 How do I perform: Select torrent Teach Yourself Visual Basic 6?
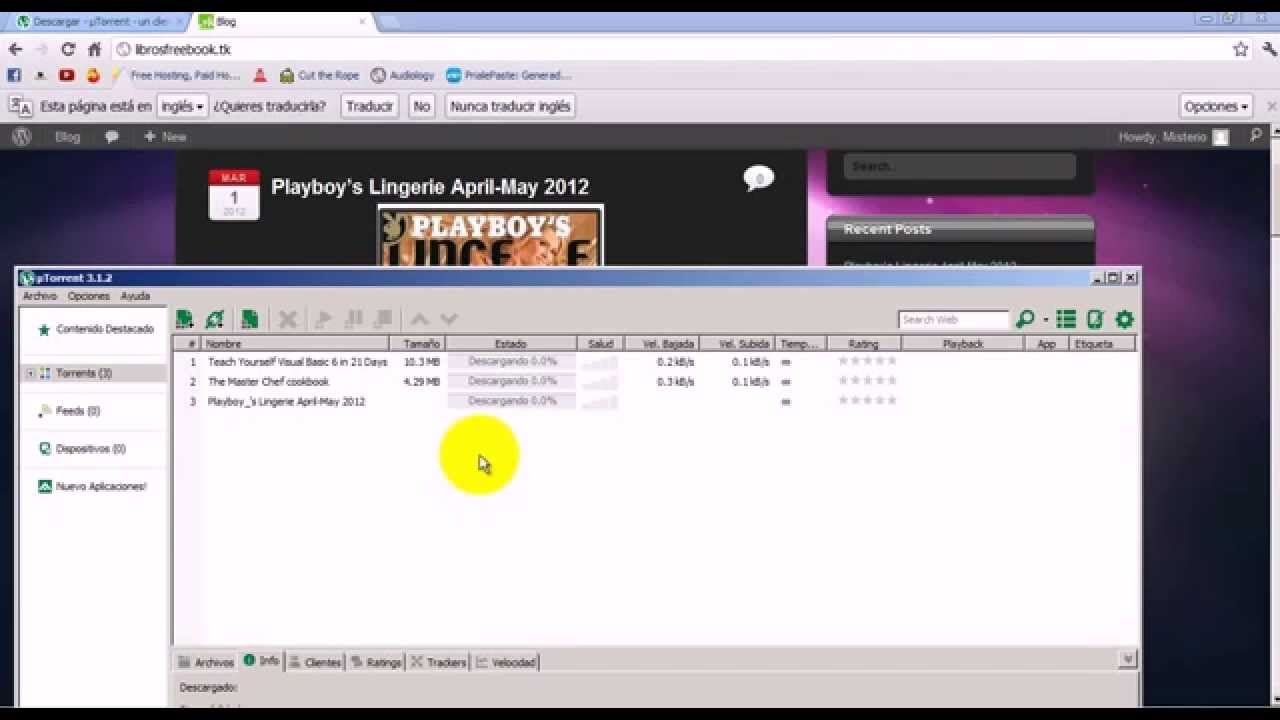(297, 362)
